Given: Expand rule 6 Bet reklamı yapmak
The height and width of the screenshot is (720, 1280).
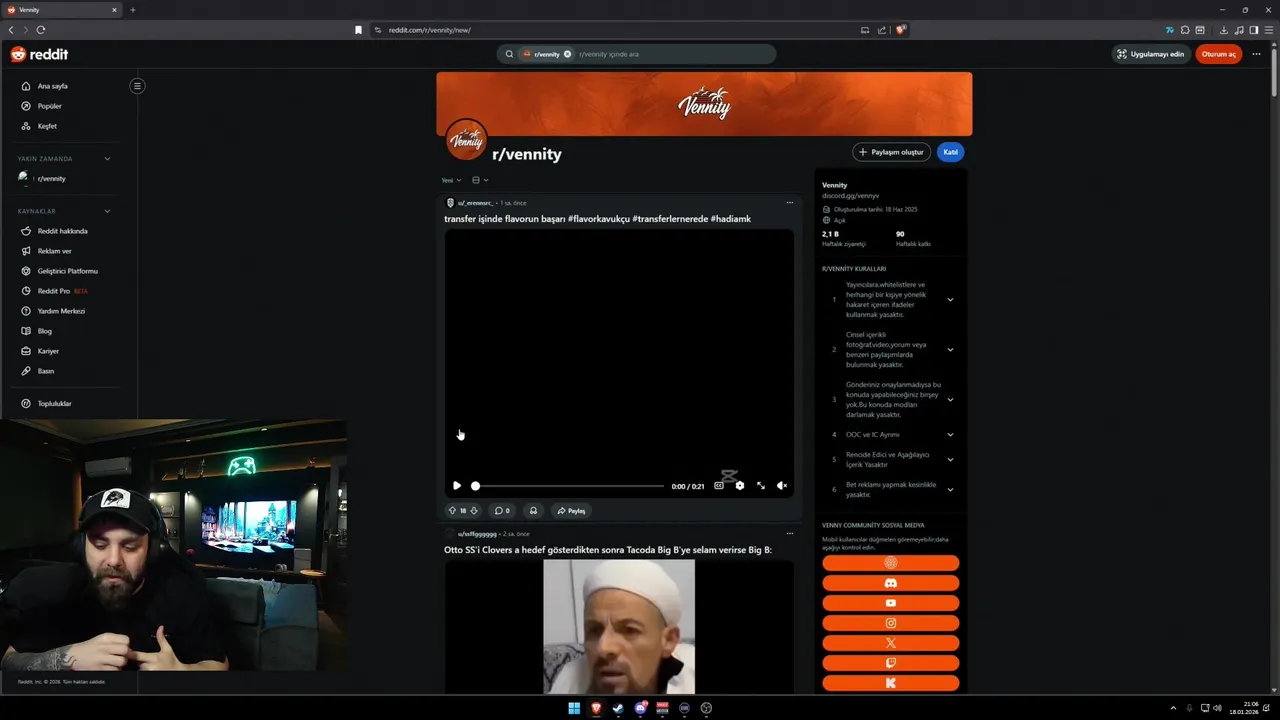Looking at the screenshot, I should click(950, 490).
